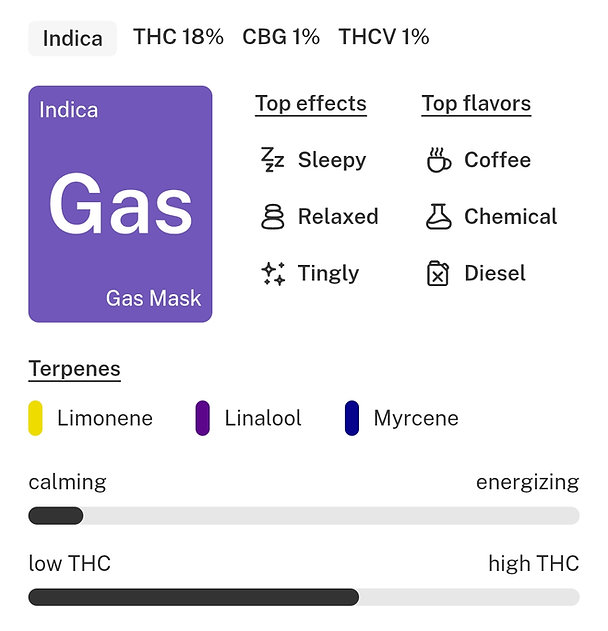This screenshot has height=631, width=608.
Task: Click the Relaxed stacked stones icon
Action: point(272,217)
